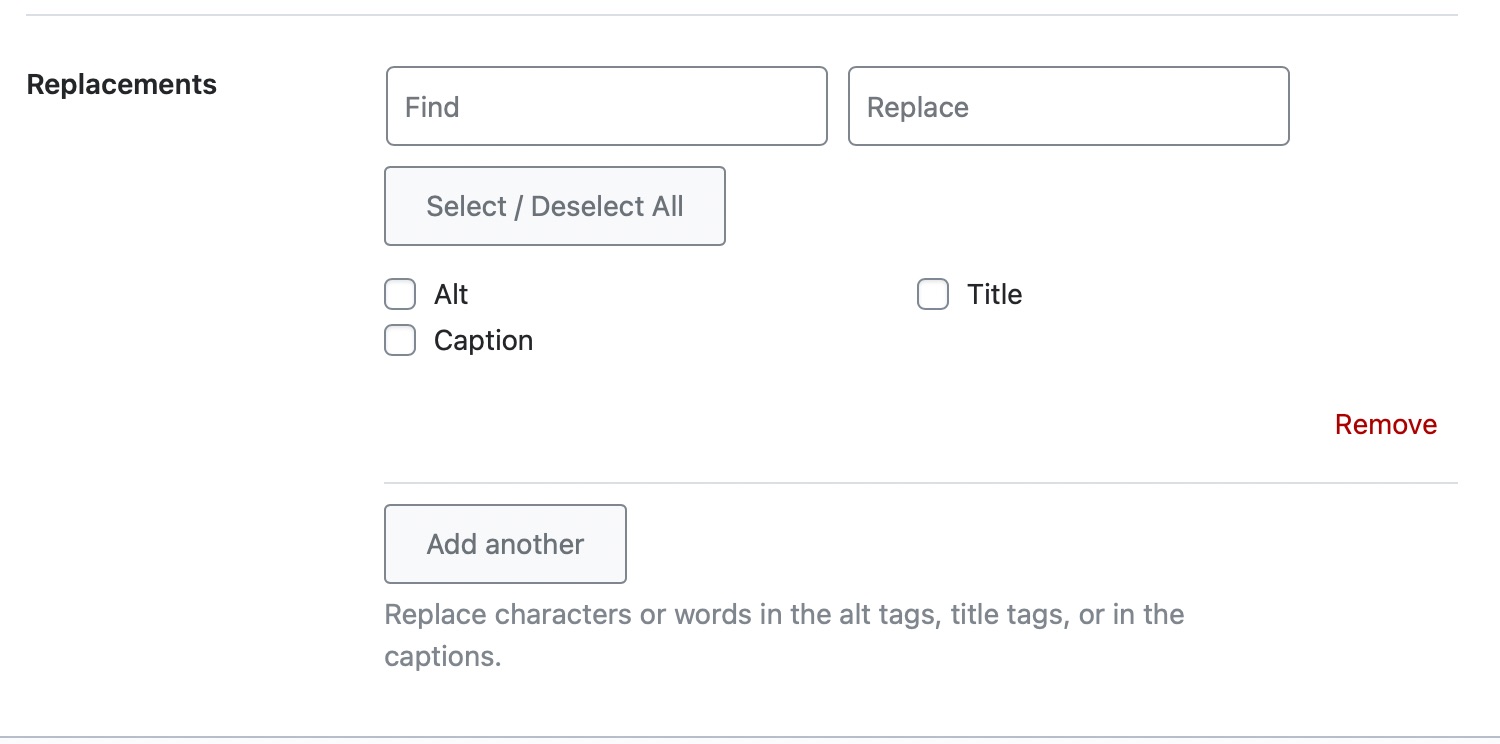Check the Caption checkbox

tap(400, 340)
